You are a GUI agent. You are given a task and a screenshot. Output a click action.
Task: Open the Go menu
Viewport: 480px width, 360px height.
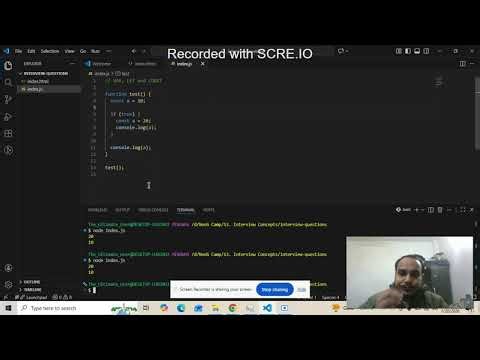(x=83, y=51)
